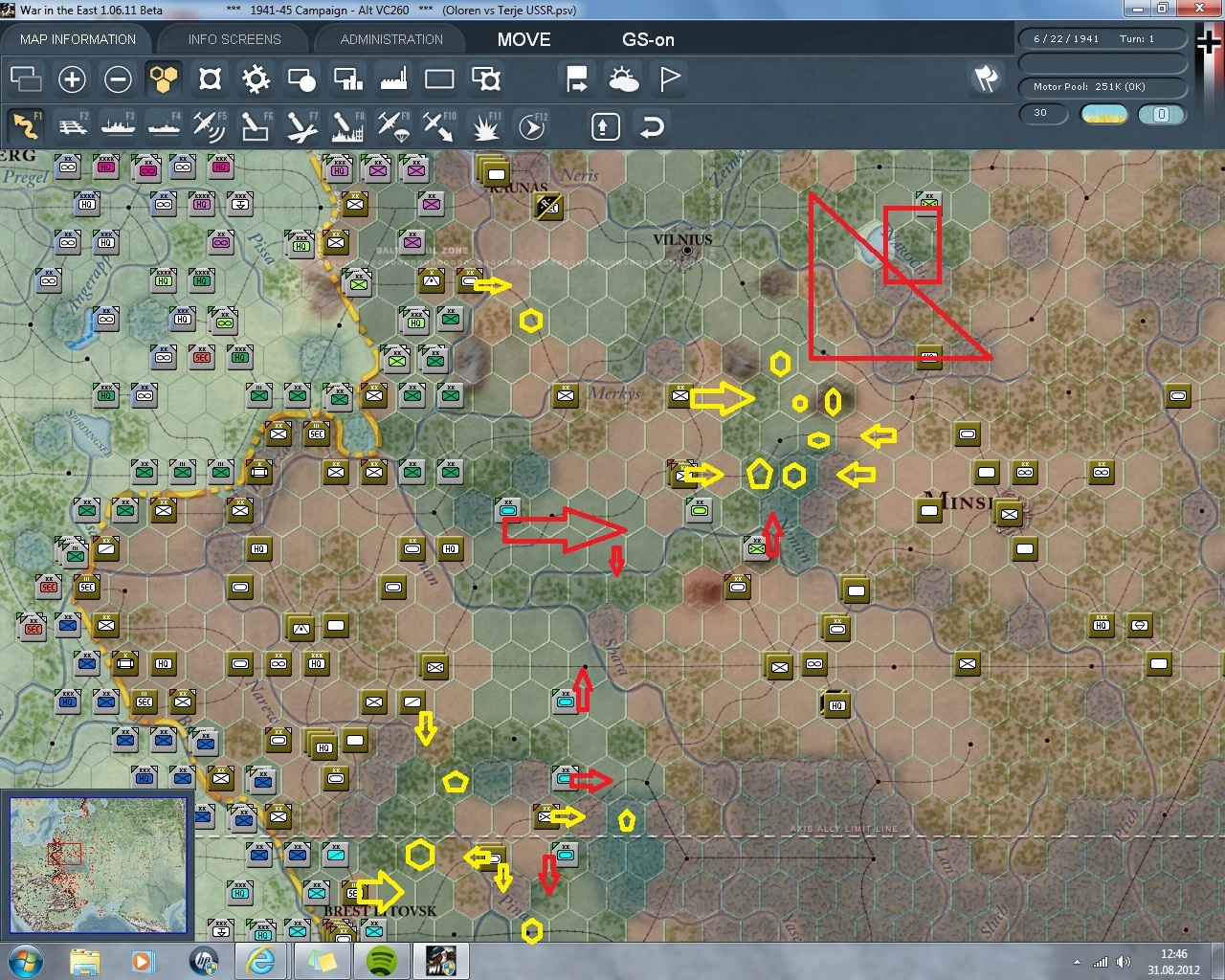Viewport: 1225px width, 980px height.
Task: Click the boxed up-arrow icon
Action: 605,126
